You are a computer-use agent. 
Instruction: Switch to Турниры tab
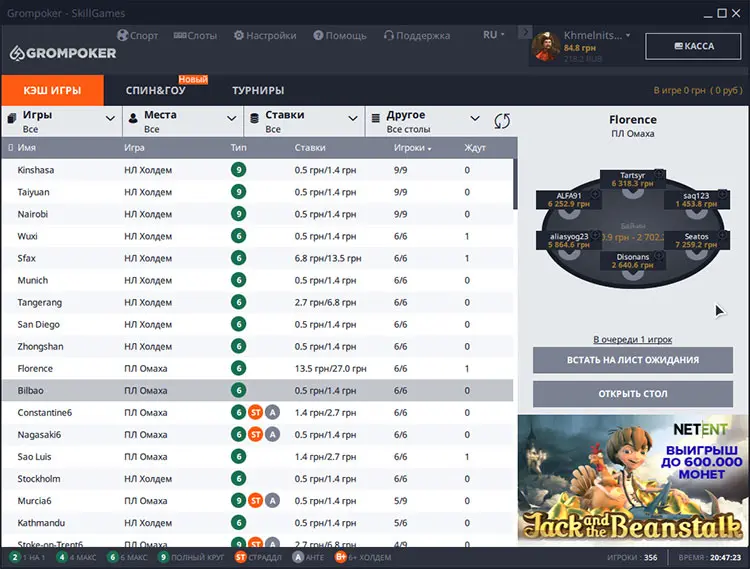[x=258, y=90]
